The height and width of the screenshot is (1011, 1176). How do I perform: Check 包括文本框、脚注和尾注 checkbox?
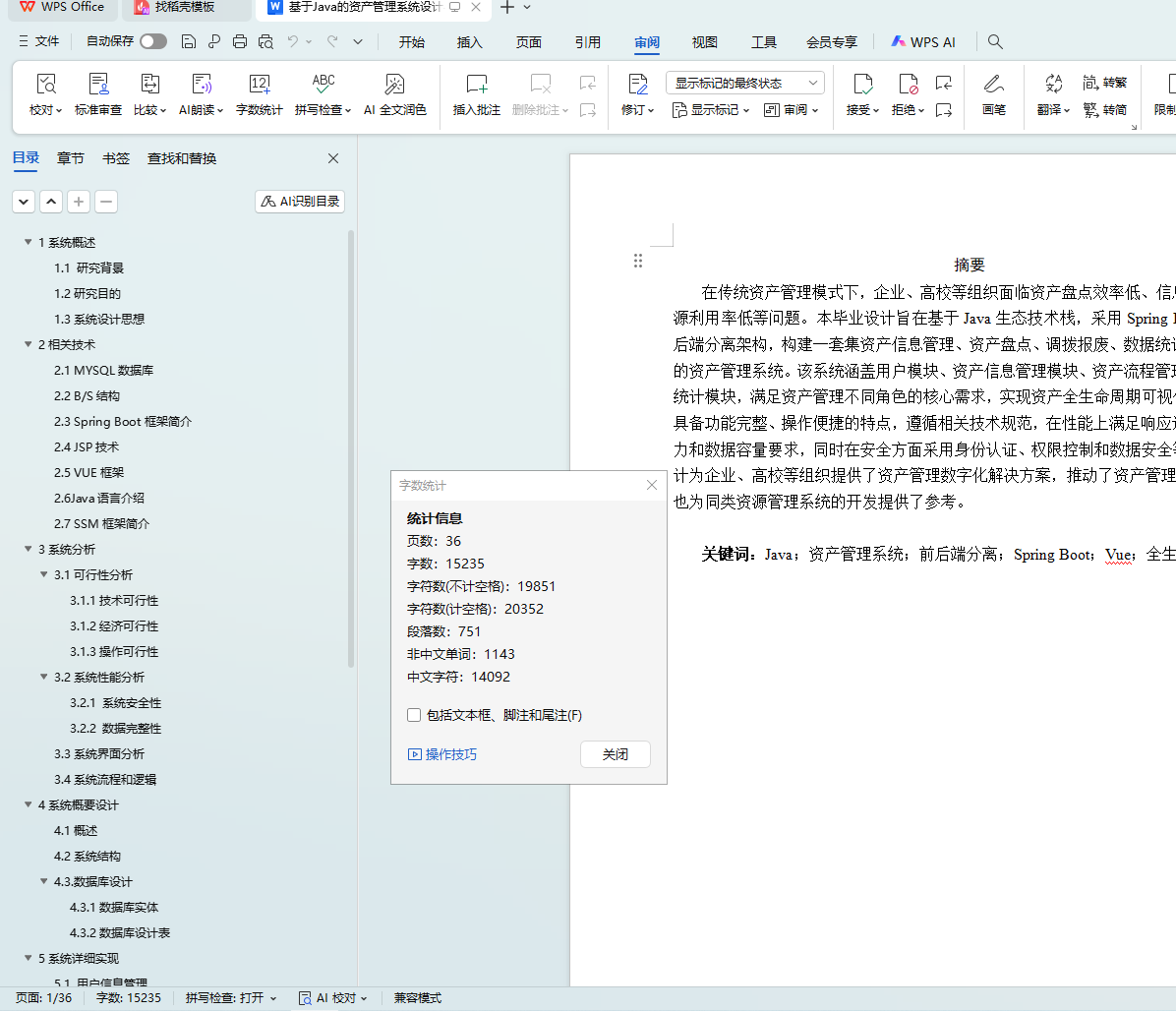(x=414, y=715)
